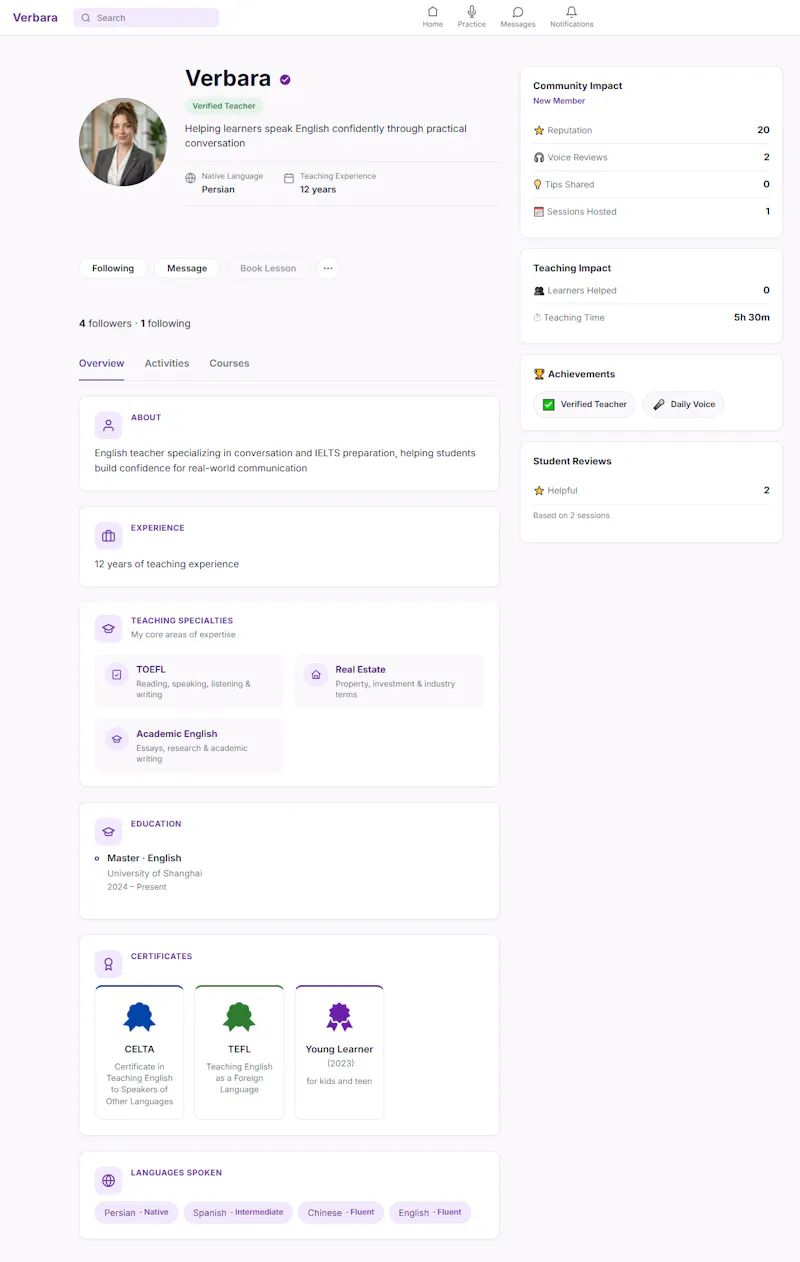
Task: Click the Book Lesson button
Action: tap(268, 268)
